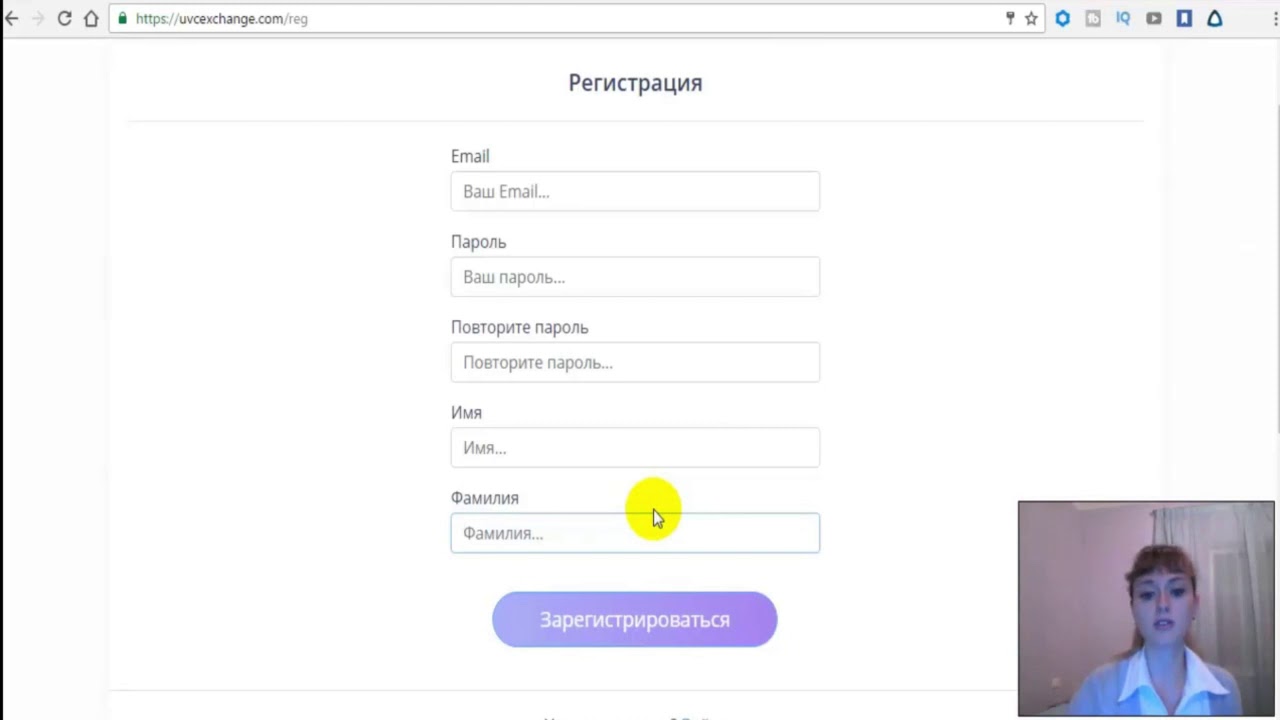
Task: Click the green secure padlock icon
Action: click(123, 18)
